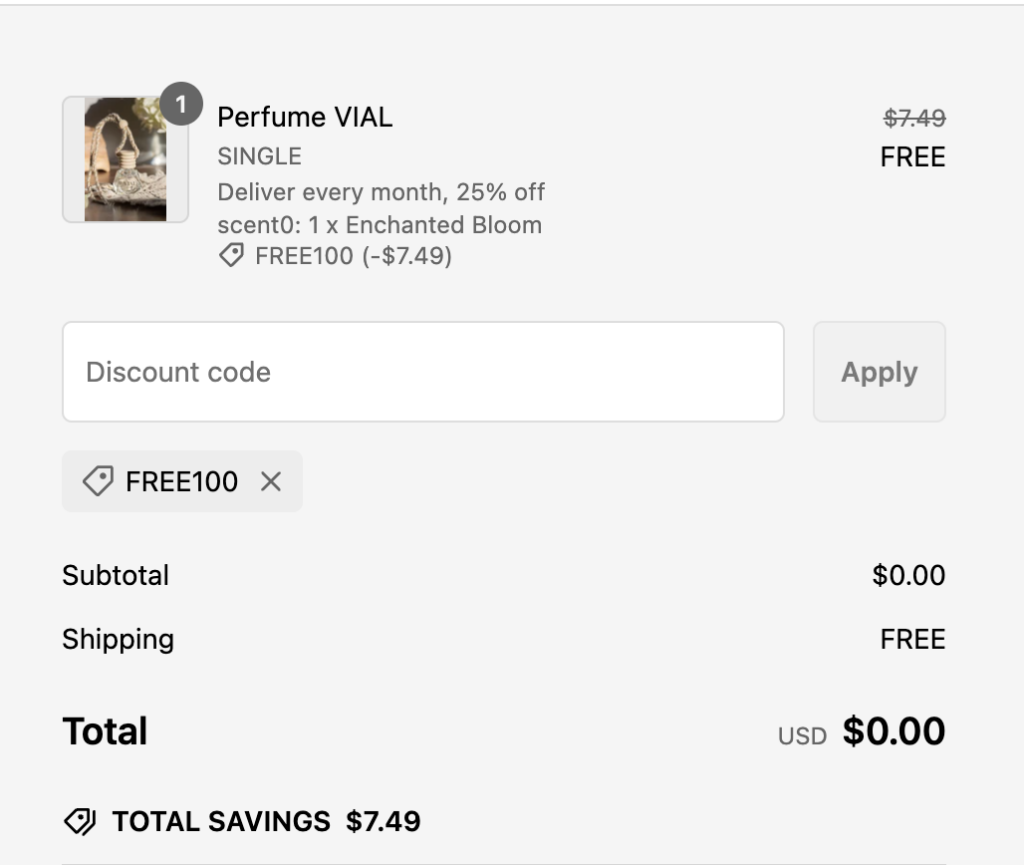Click the $7.49 total savings amount
Viewport: 1024px width, 865px height.
383,822
